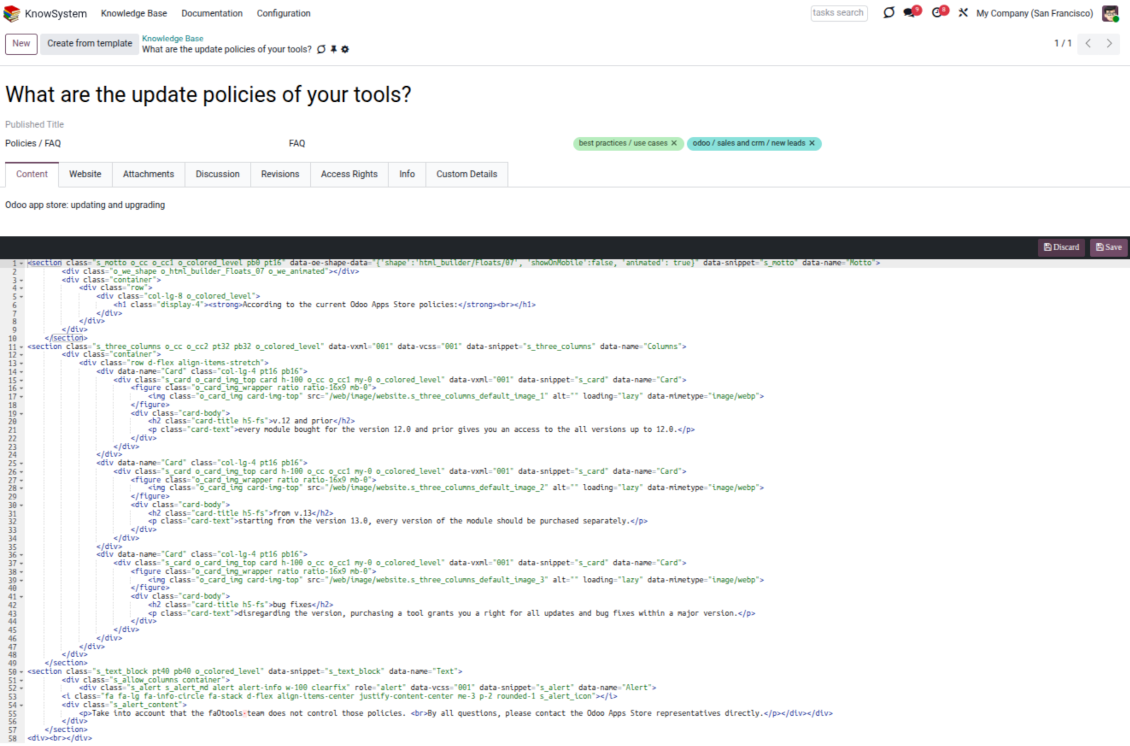Switch to the Access Rights tab
This screenshot has width=1130, height=746.
349,174
